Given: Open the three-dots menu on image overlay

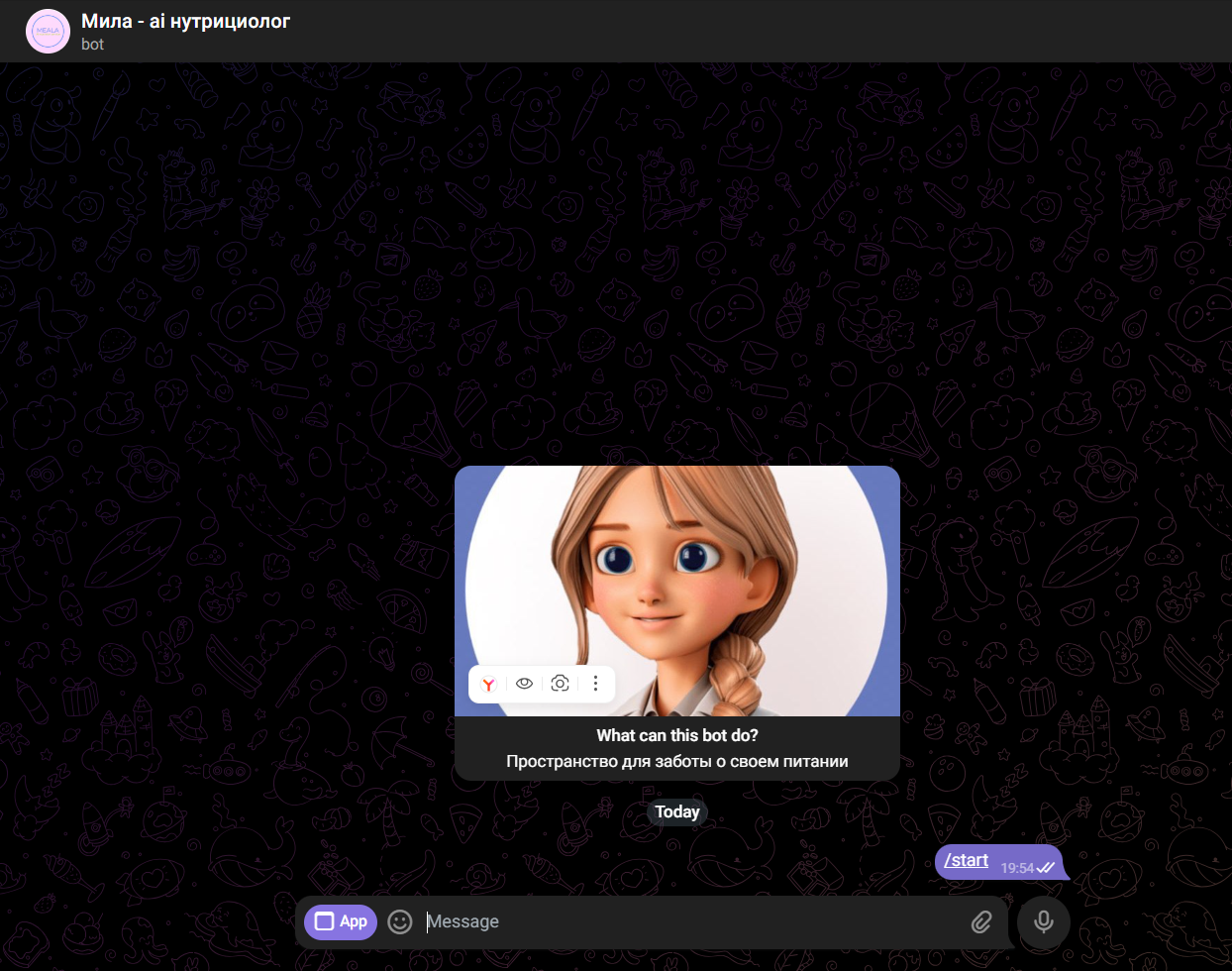Looking at the screenshot, I should click(595, 684).
